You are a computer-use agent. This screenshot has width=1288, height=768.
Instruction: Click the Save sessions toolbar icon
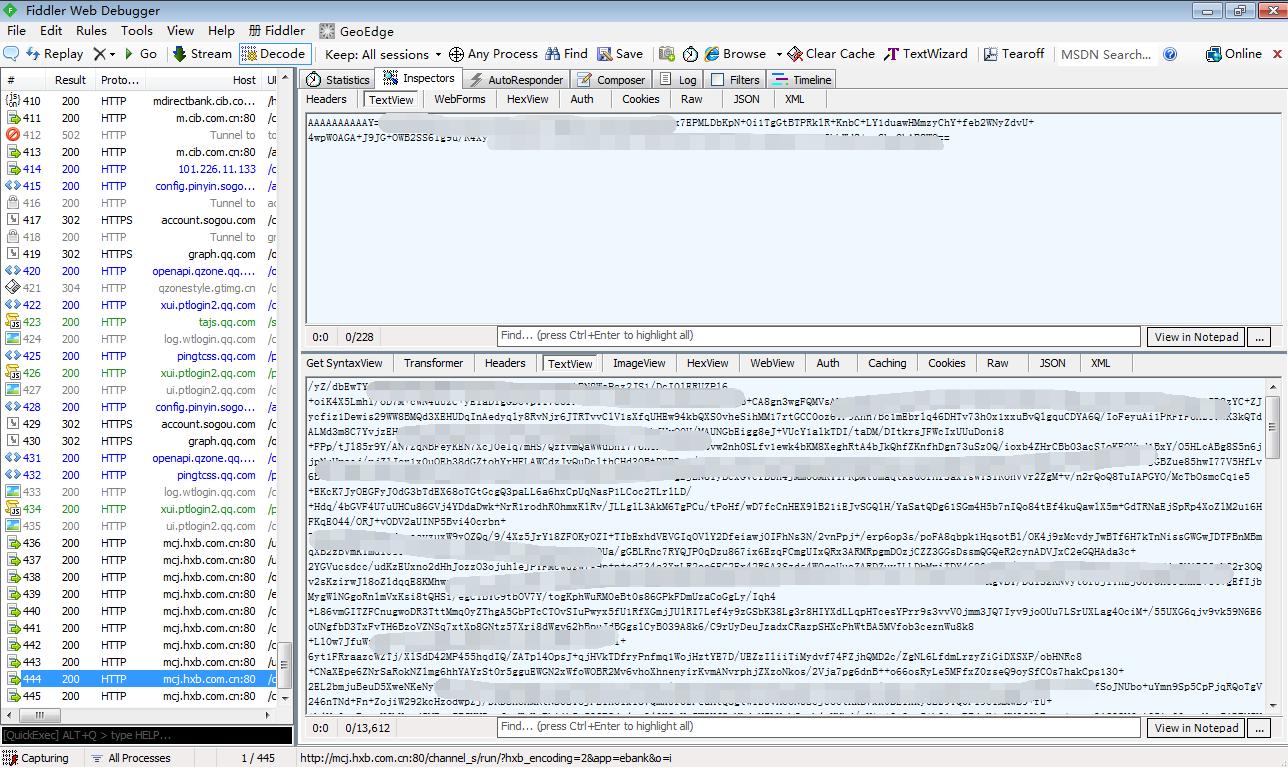point(620,54)
